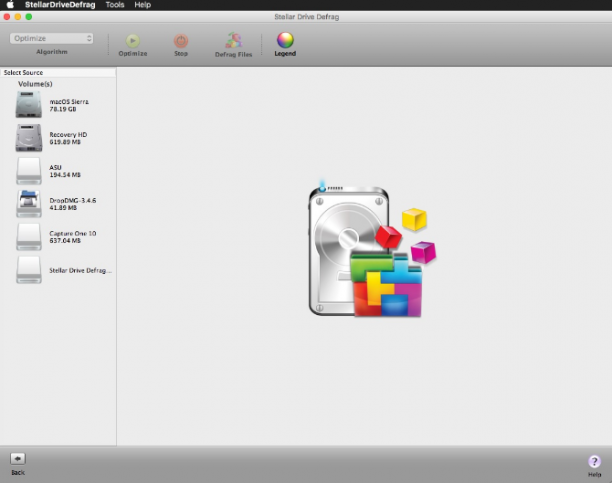Open the Help menu in menu bar

click(142, 5)
